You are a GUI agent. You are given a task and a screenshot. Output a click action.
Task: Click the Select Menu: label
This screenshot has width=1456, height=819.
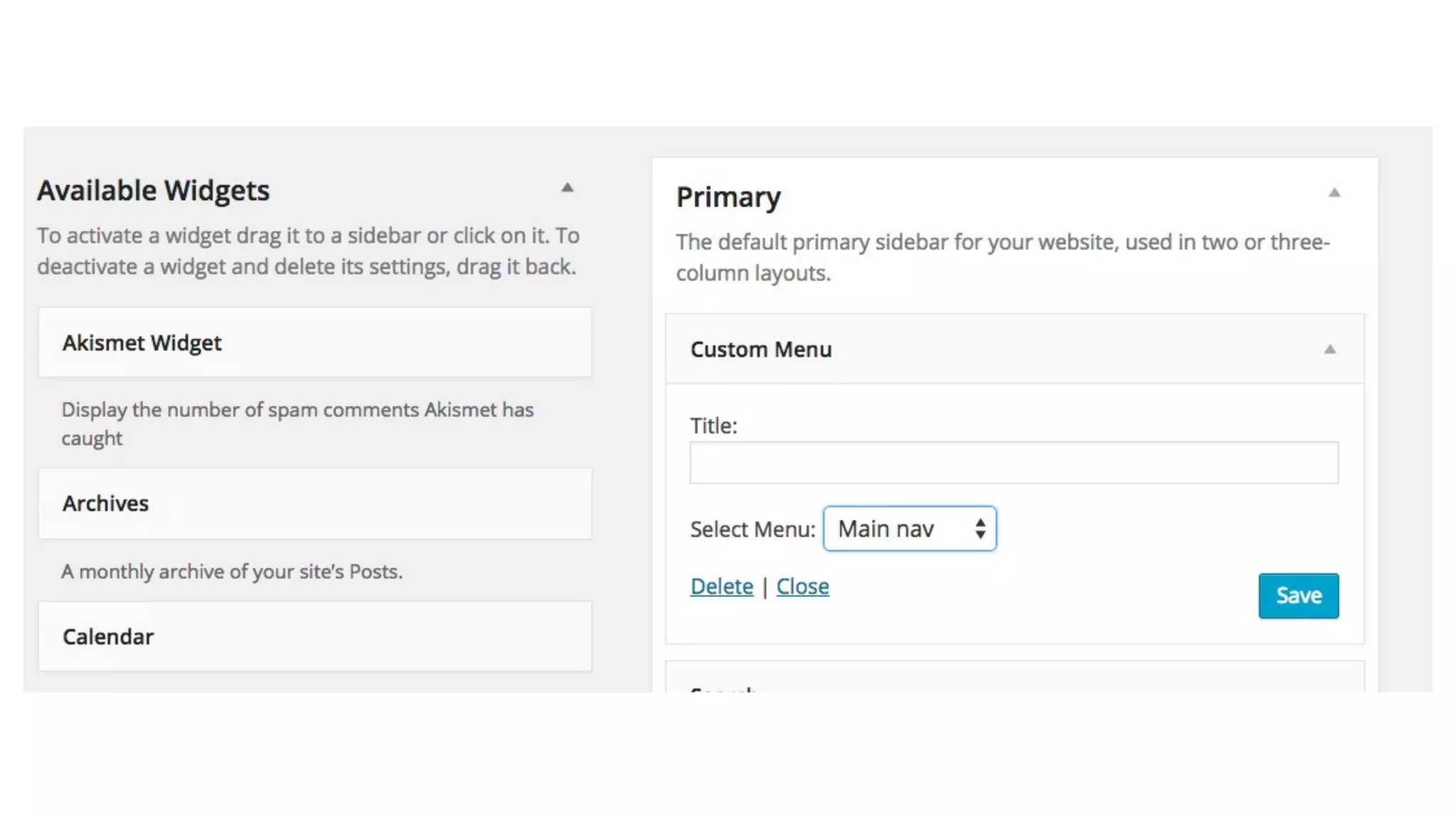[752, 530]
